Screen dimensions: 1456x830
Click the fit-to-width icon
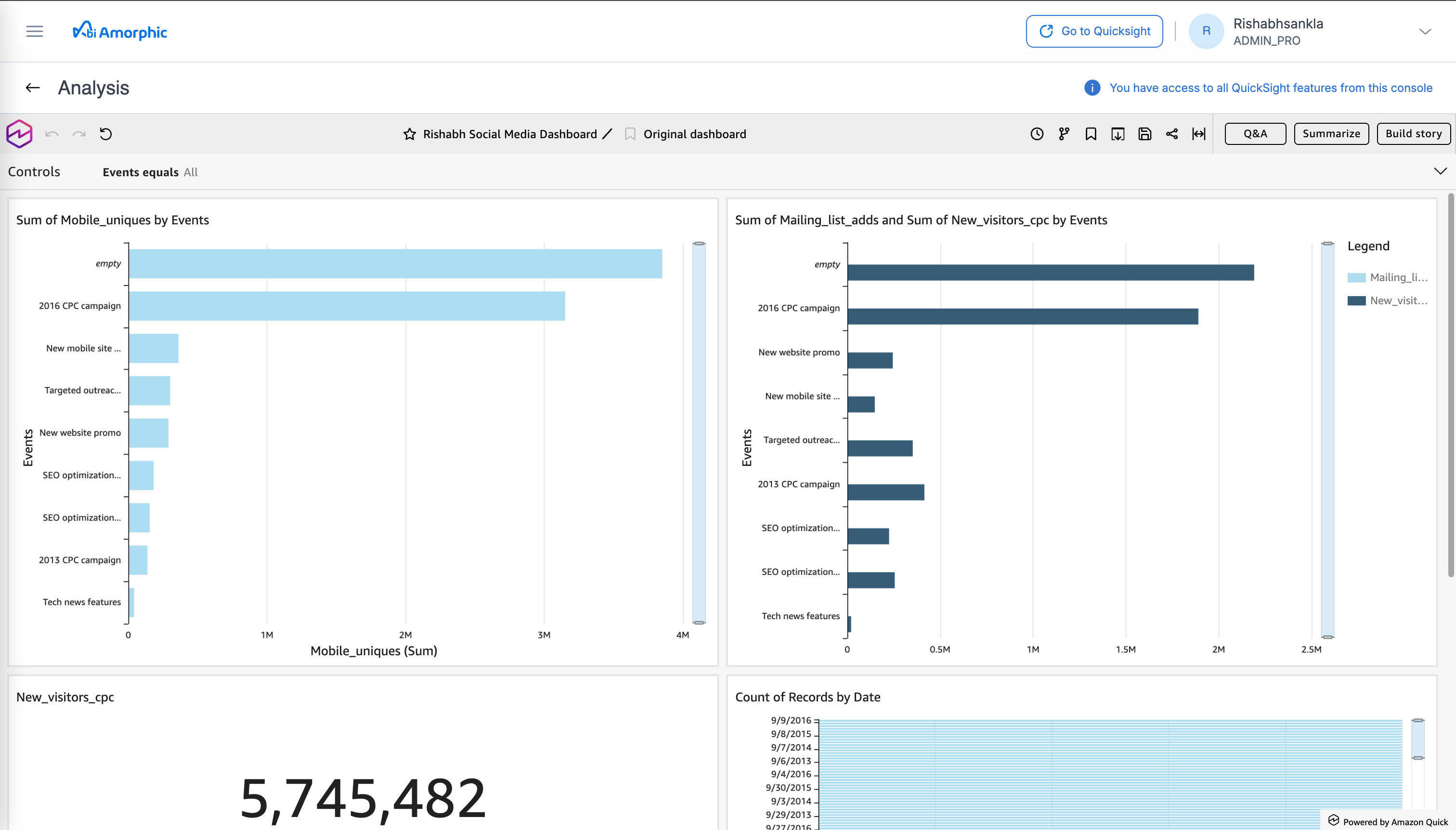pyautogui.click(x=1199, y=133)
